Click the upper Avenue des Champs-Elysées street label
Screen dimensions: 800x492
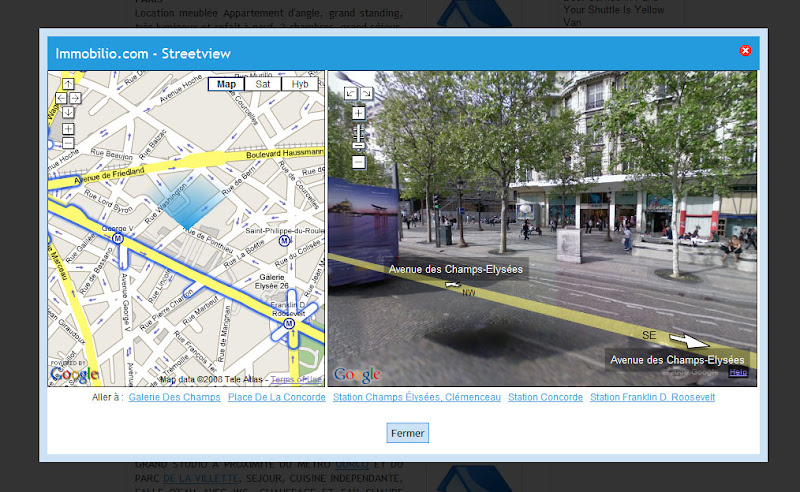[456, 269]
